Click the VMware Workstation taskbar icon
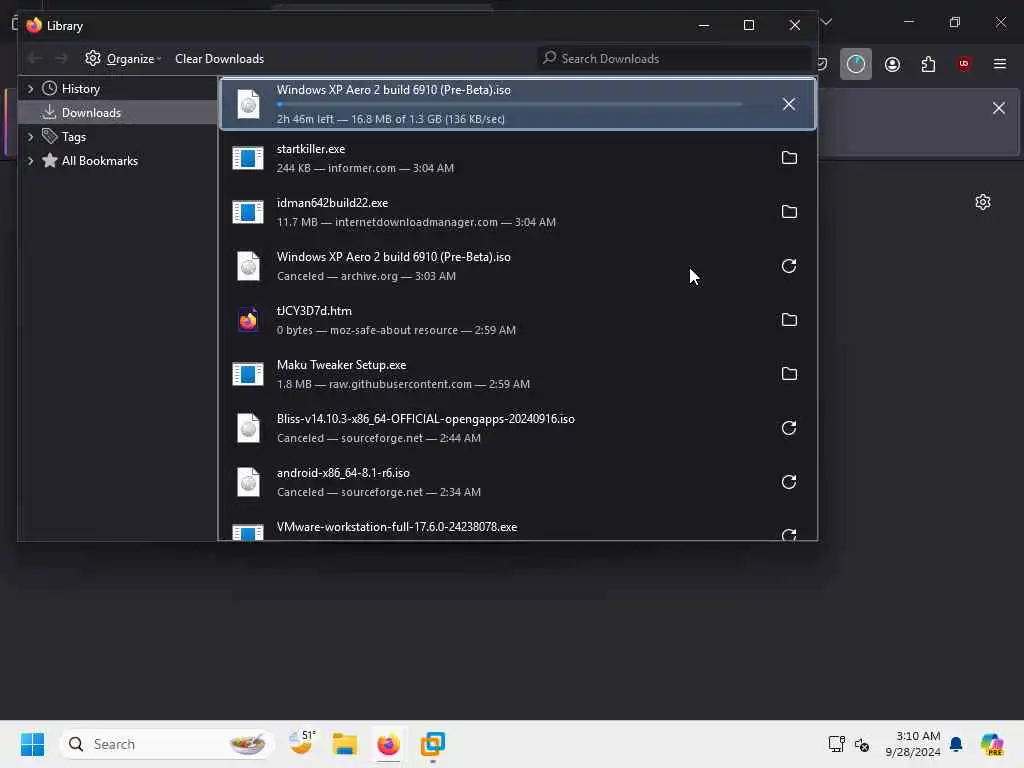Screen dimensions: 1024x768 [432, 744]
